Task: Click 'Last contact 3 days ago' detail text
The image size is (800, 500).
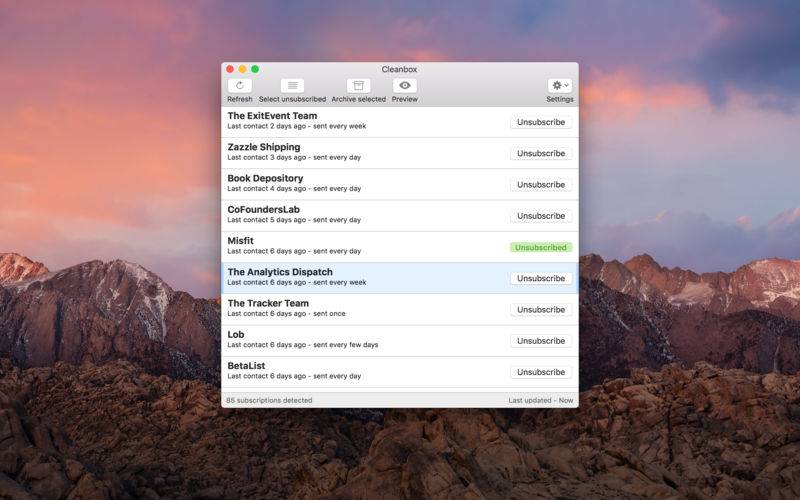Action: [x=266, y=158]
